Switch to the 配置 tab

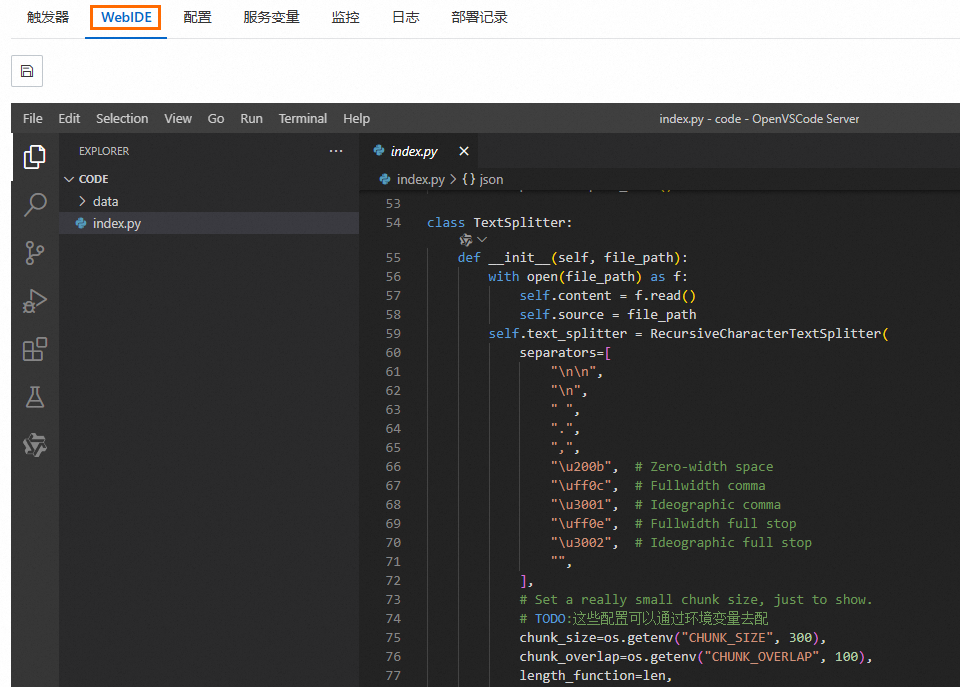[x=197, y=17]
